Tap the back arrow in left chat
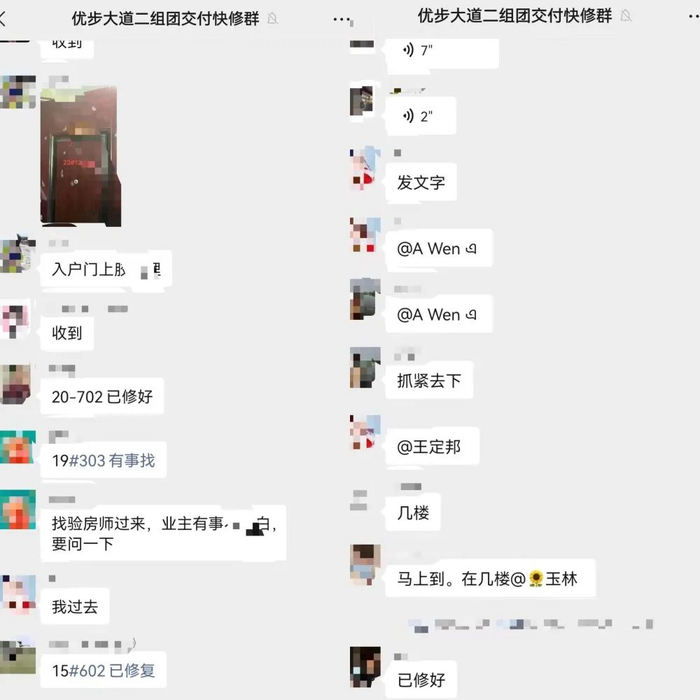 [3, 19]
